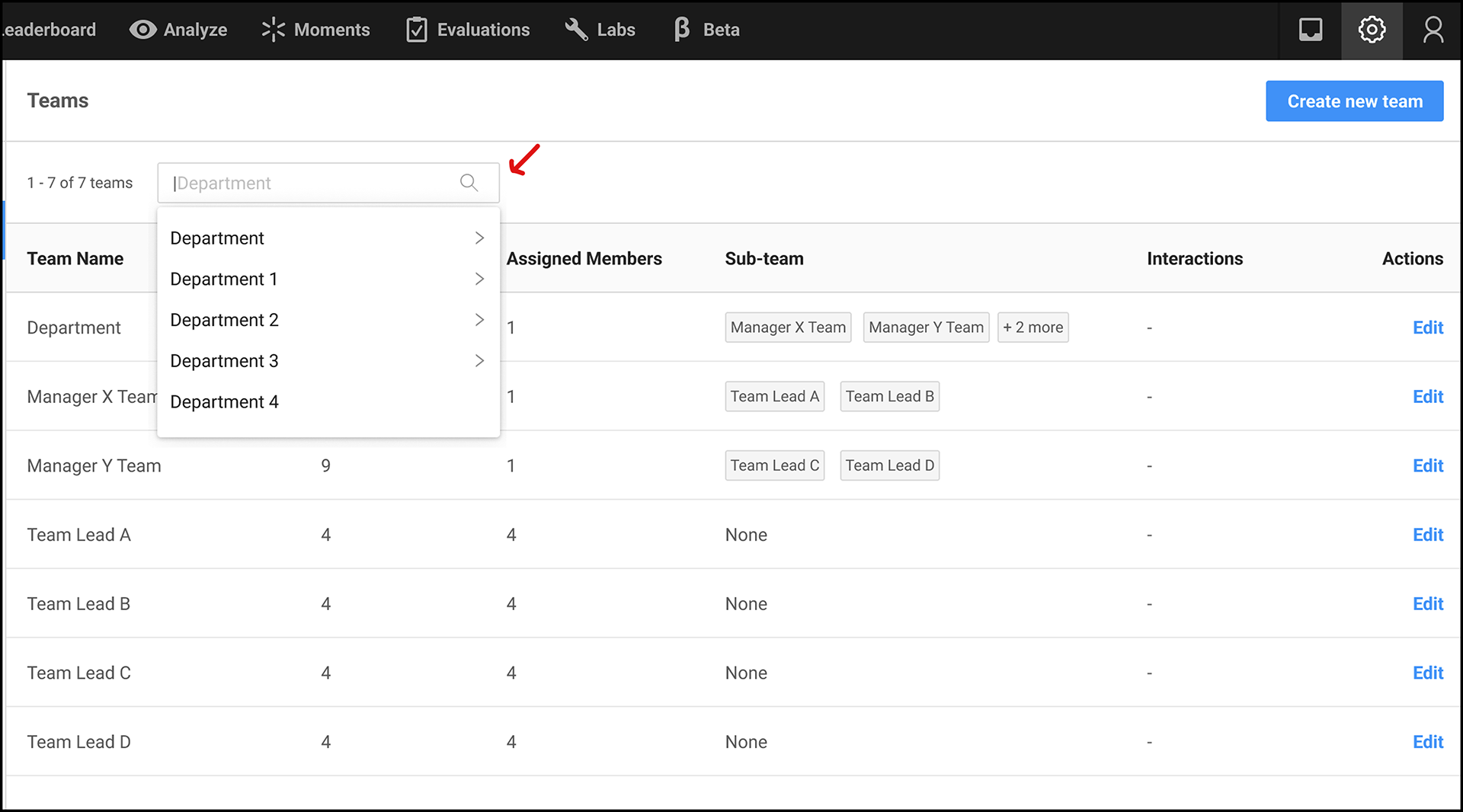1463x812 pixels.
Task: Open the user profile icon
Action: pos(1433,30)
